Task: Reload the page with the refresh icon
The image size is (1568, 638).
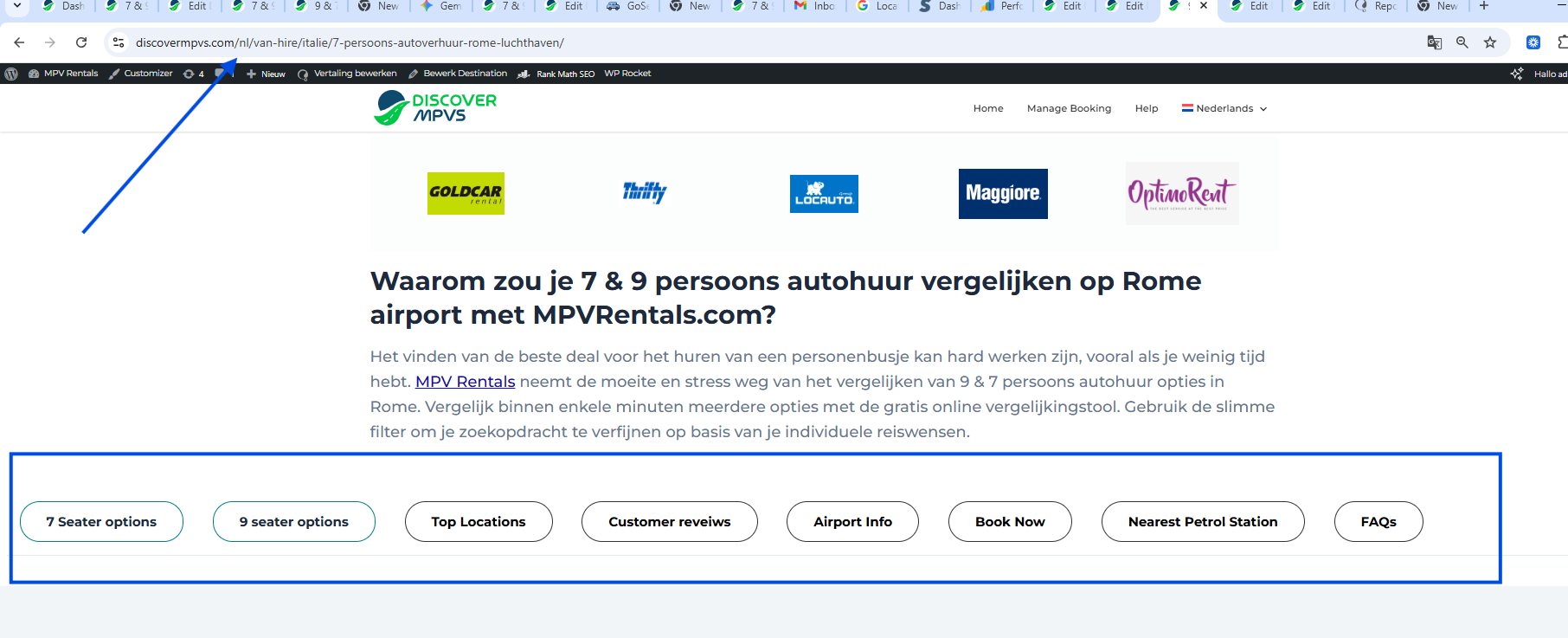Action: 81,42
